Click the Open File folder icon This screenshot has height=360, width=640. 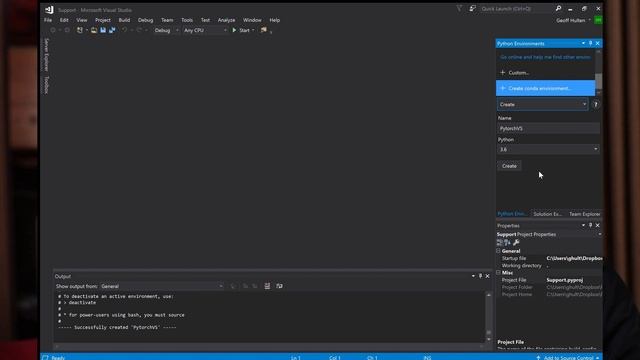click(94, 30)
